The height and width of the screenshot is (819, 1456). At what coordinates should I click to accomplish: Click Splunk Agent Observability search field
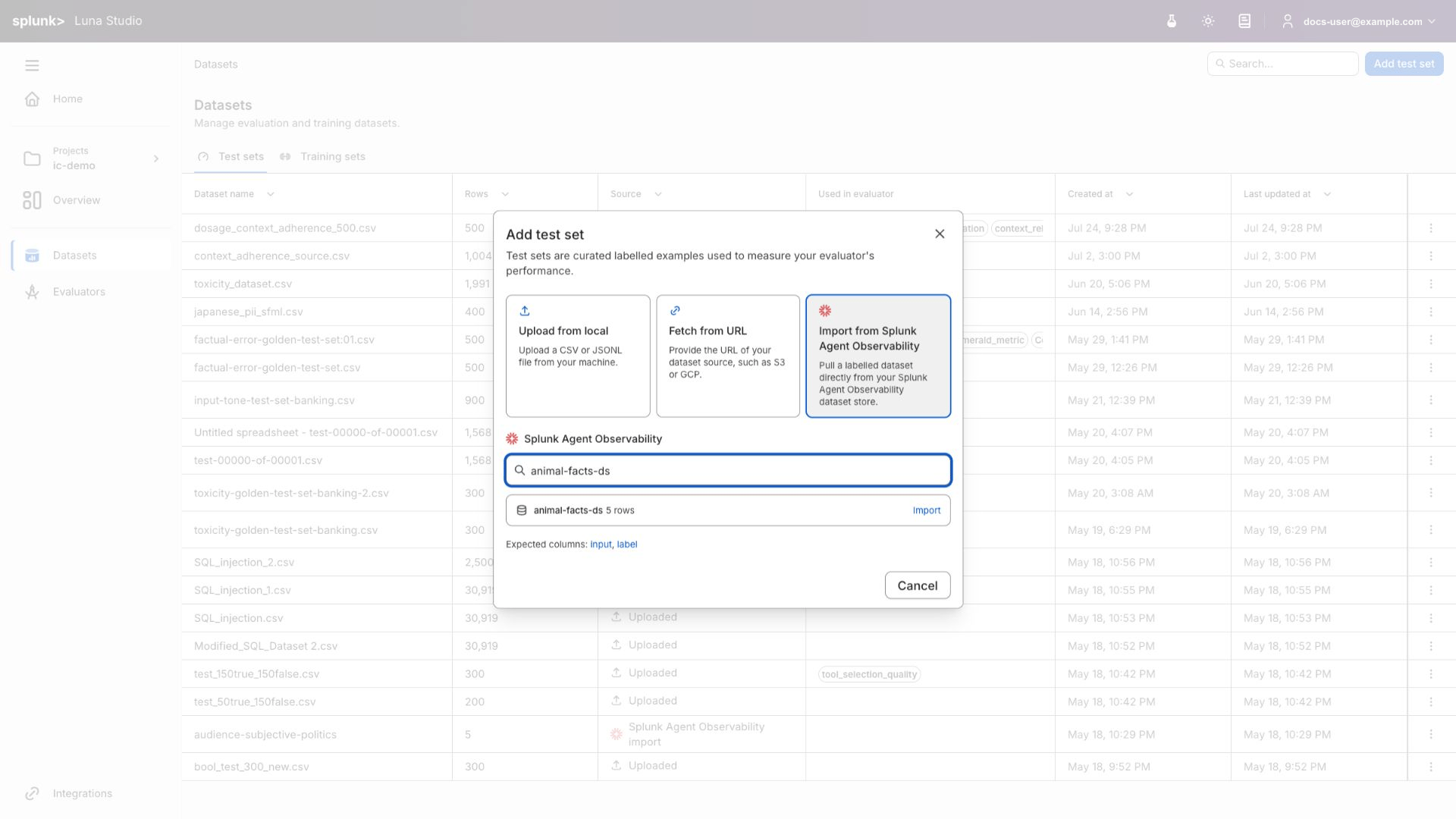pos(728,470)
